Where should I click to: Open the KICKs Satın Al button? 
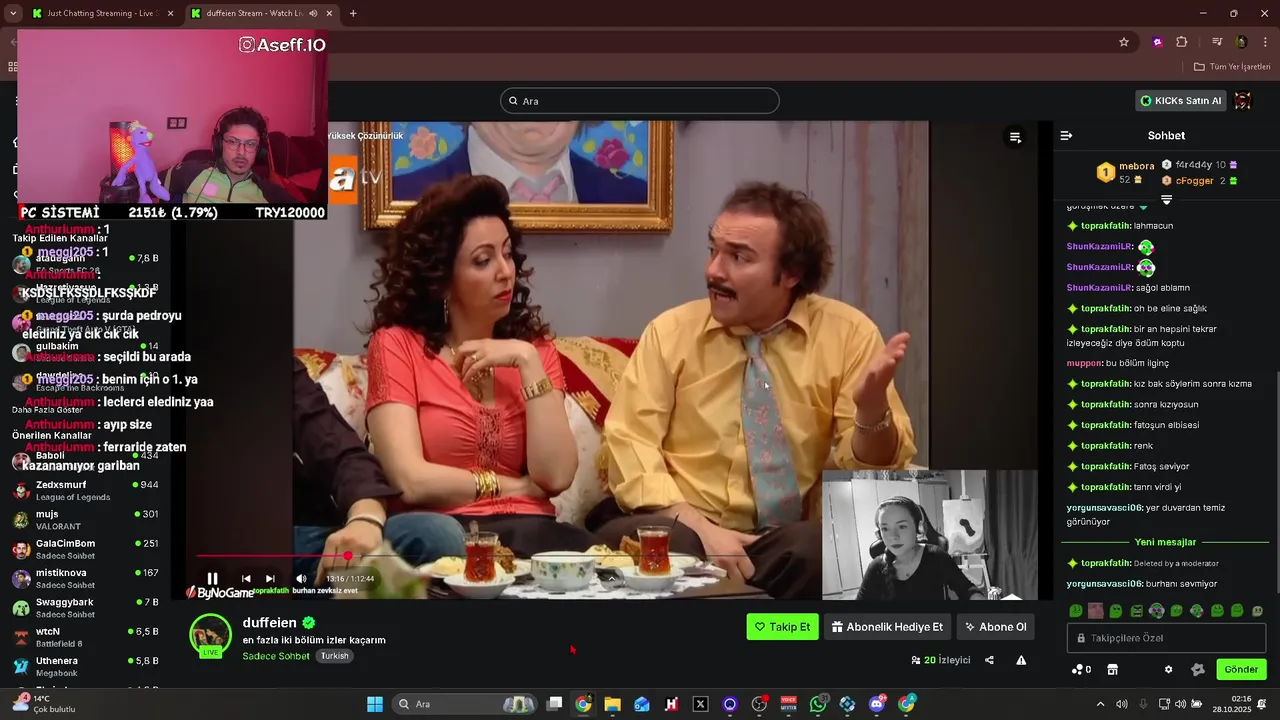point(1181,101)
